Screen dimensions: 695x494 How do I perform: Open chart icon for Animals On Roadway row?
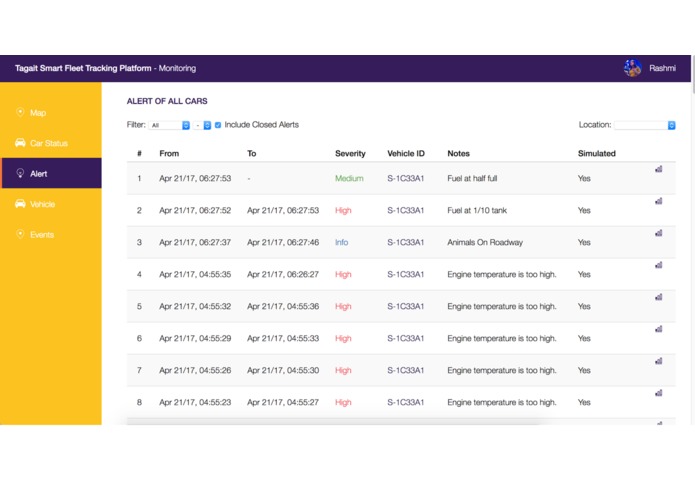(x=659, y=233)
